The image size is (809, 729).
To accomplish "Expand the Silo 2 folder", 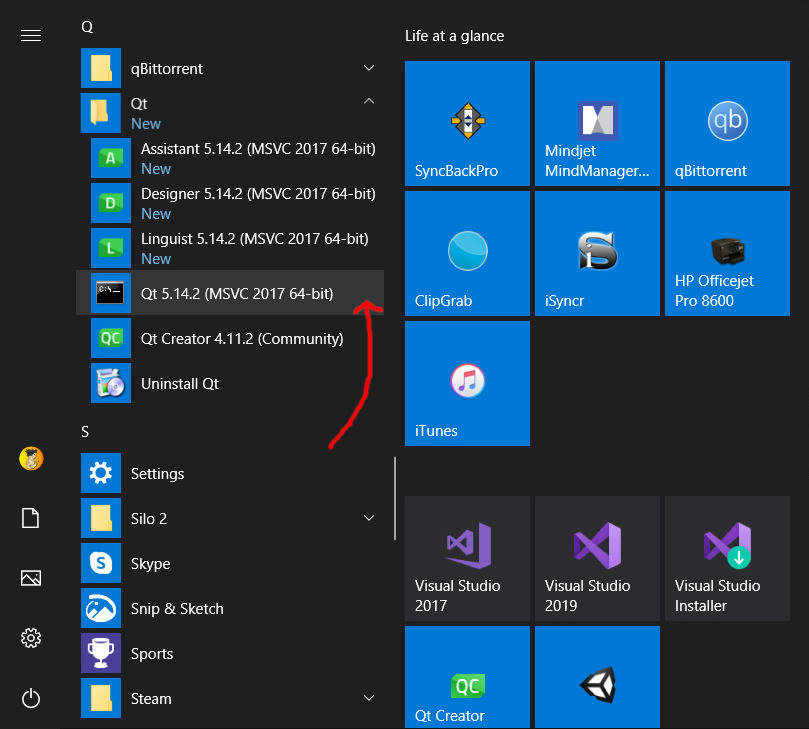I will 369,518.
